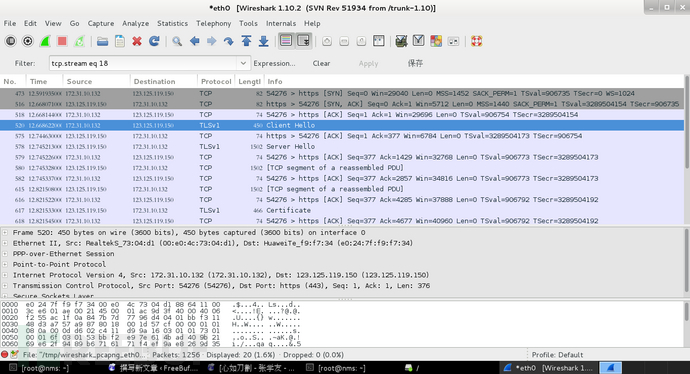Select packet 578 Server Hello row
Viewport: 690px width, 374px height.
click(x=342, y=147)
